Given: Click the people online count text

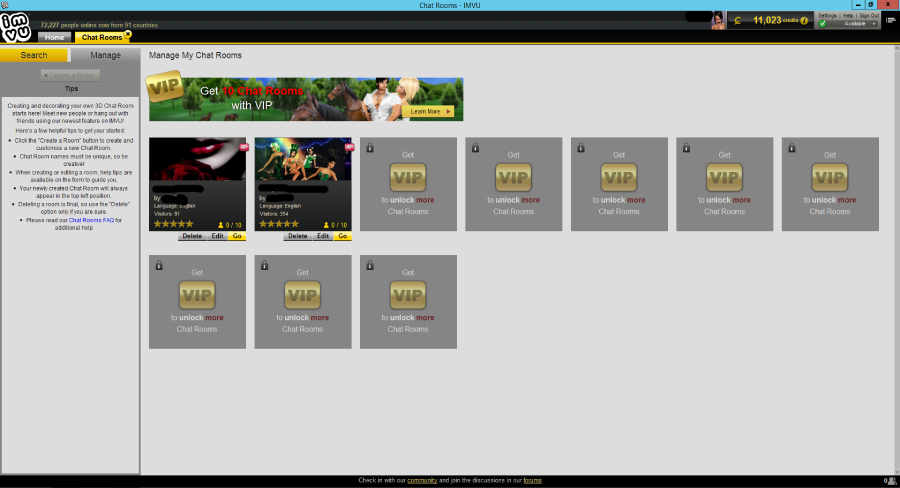Looking at the screenshot, I should click(x=99, y=25).
